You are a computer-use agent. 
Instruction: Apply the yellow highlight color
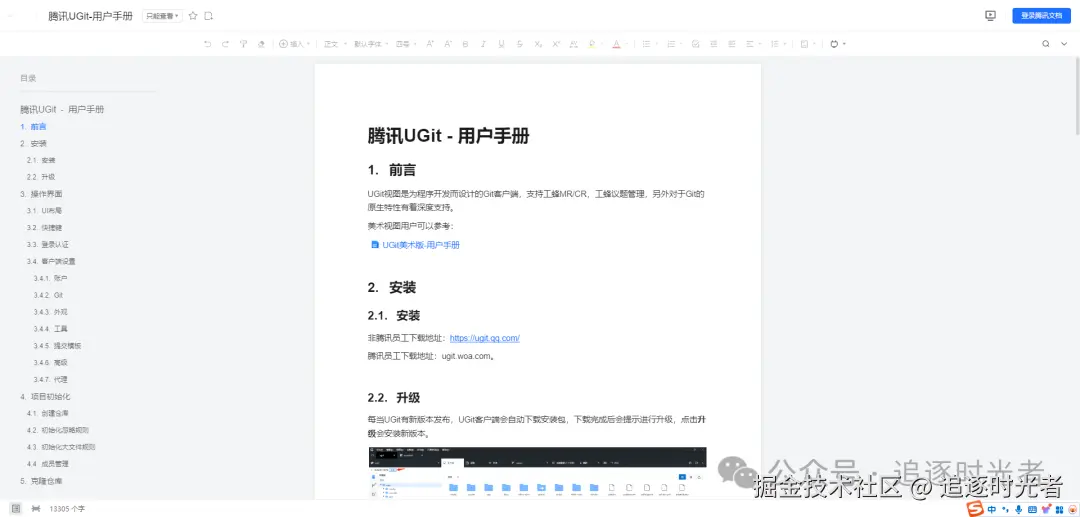tap(592, 44)
